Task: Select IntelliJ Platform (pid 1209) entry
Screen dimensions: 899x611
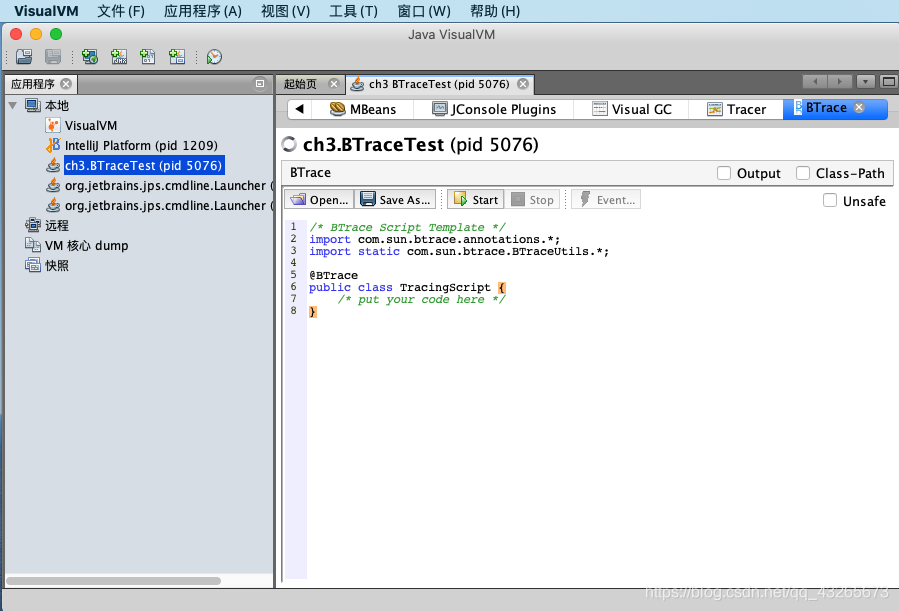Action: pyautogui.click(x=141, y=146)
